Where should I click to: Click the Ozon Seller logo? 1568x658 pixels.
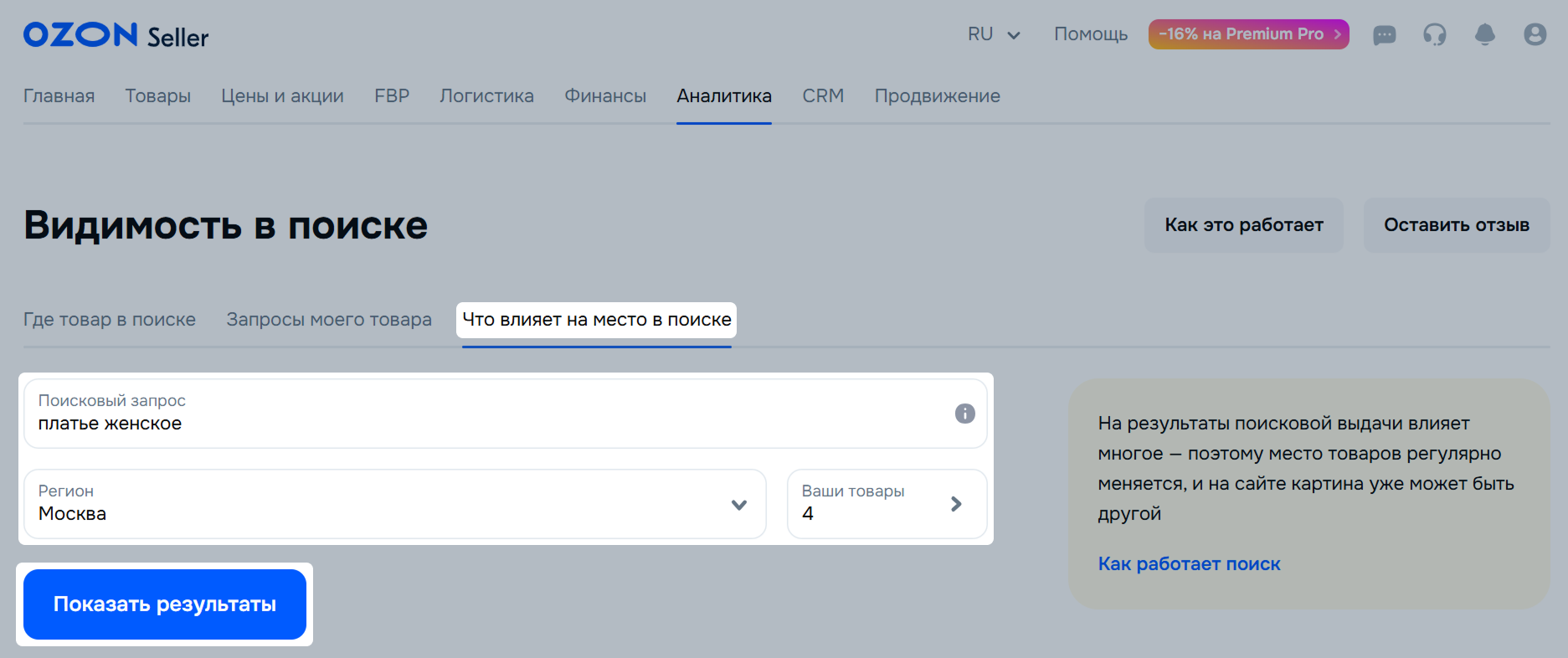click(x=116, y=35)
